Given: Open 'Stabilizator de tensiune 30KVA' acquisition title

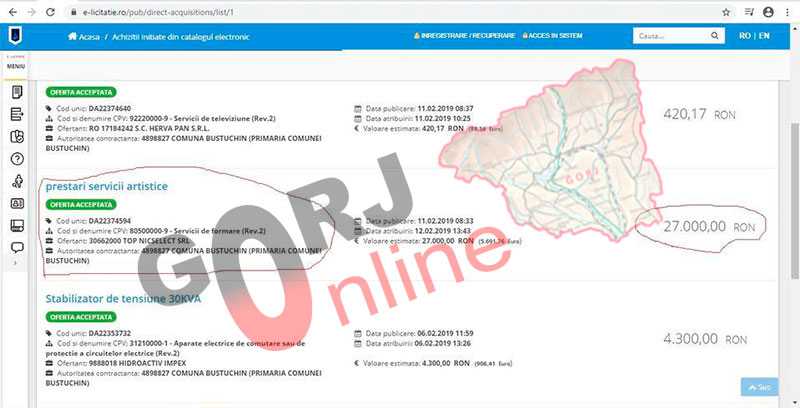Looking at the screenshot, I should [123, 299].
